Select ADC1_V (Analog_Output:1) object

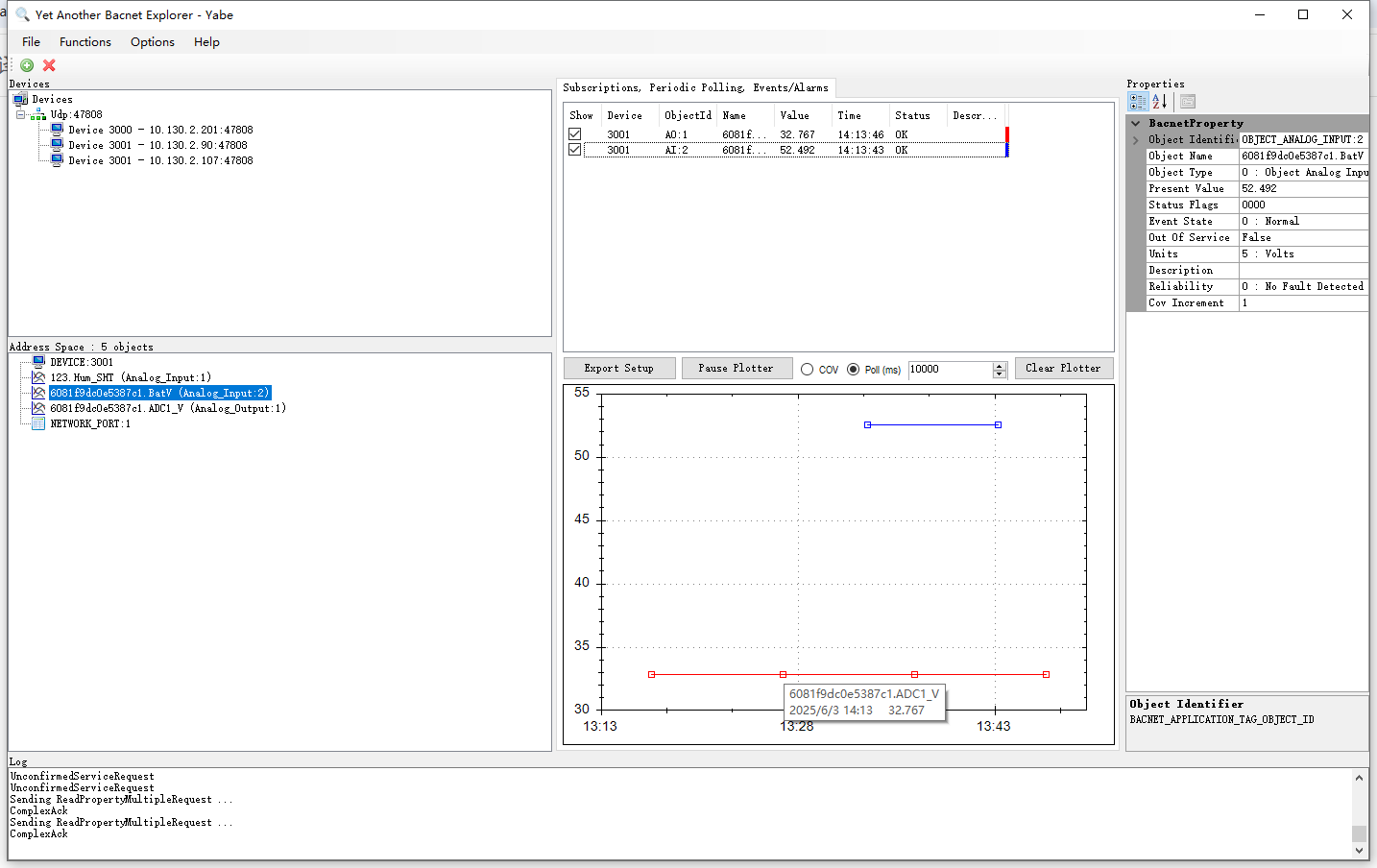[x=168, y=408]
